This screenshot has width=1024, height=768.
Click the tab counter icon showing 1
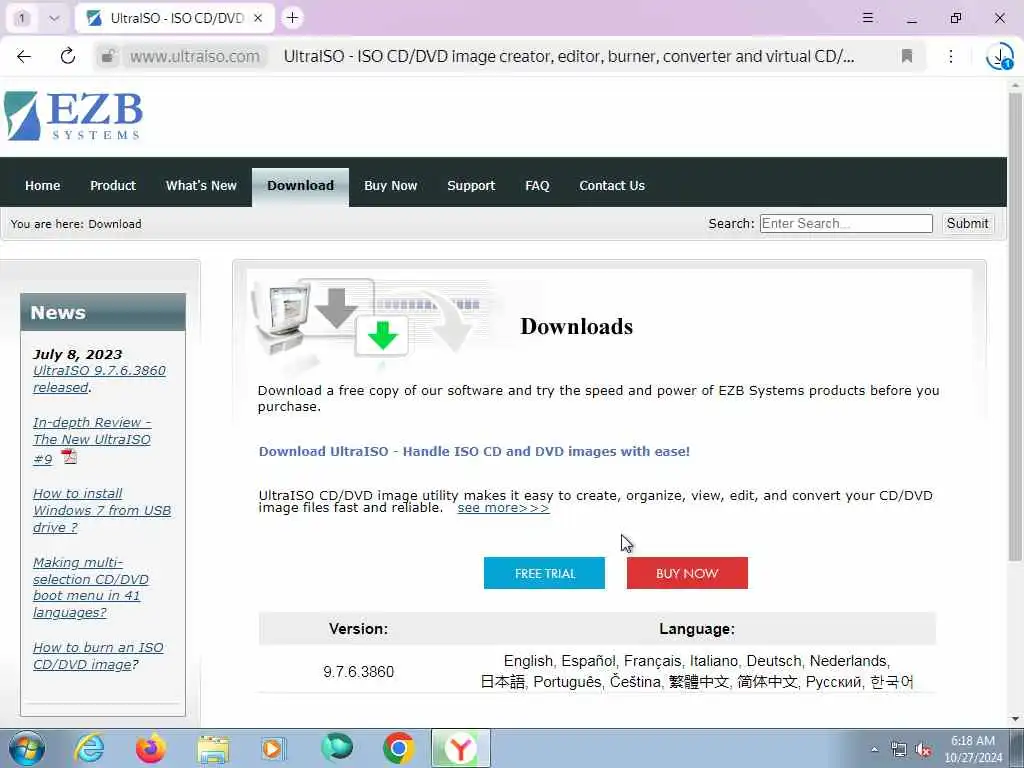(22, 18)
